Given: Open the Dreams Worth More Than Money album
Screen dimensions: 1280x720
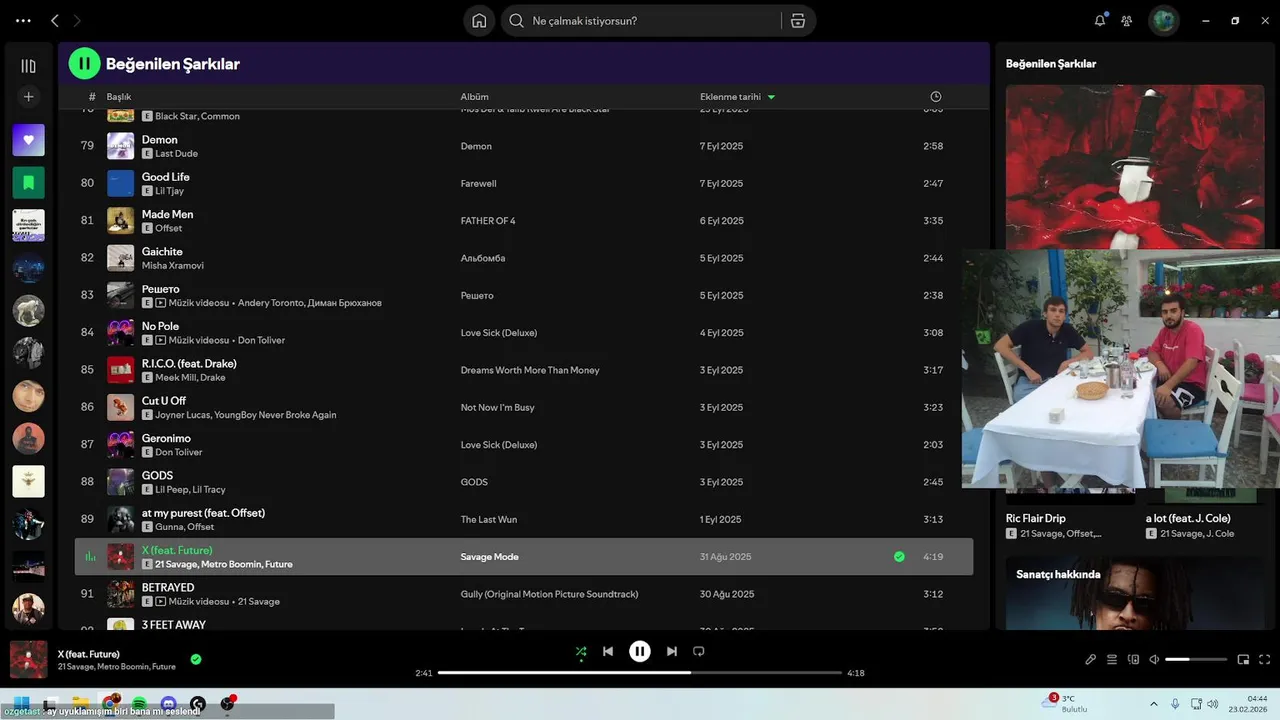Looking at the screenshot, I should 530,370.
